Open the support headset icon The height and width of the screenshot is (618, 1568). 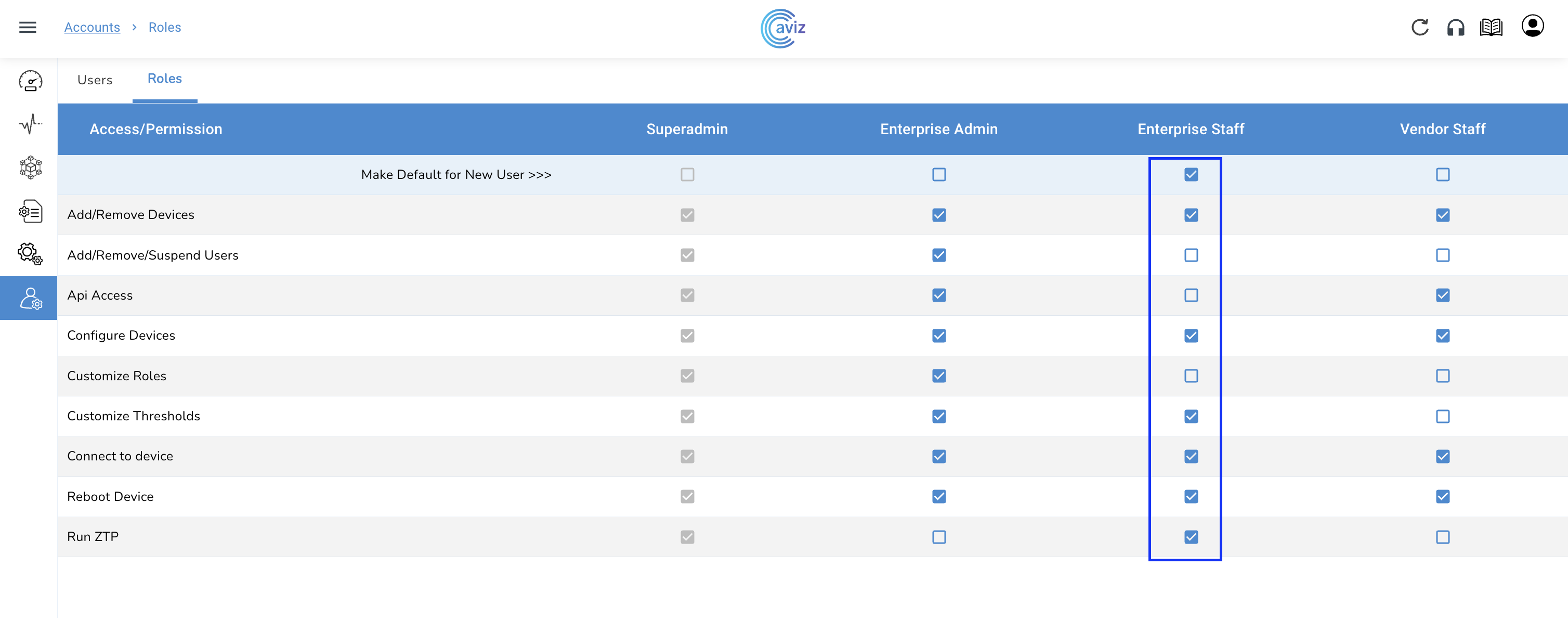tap(1455, 28)
